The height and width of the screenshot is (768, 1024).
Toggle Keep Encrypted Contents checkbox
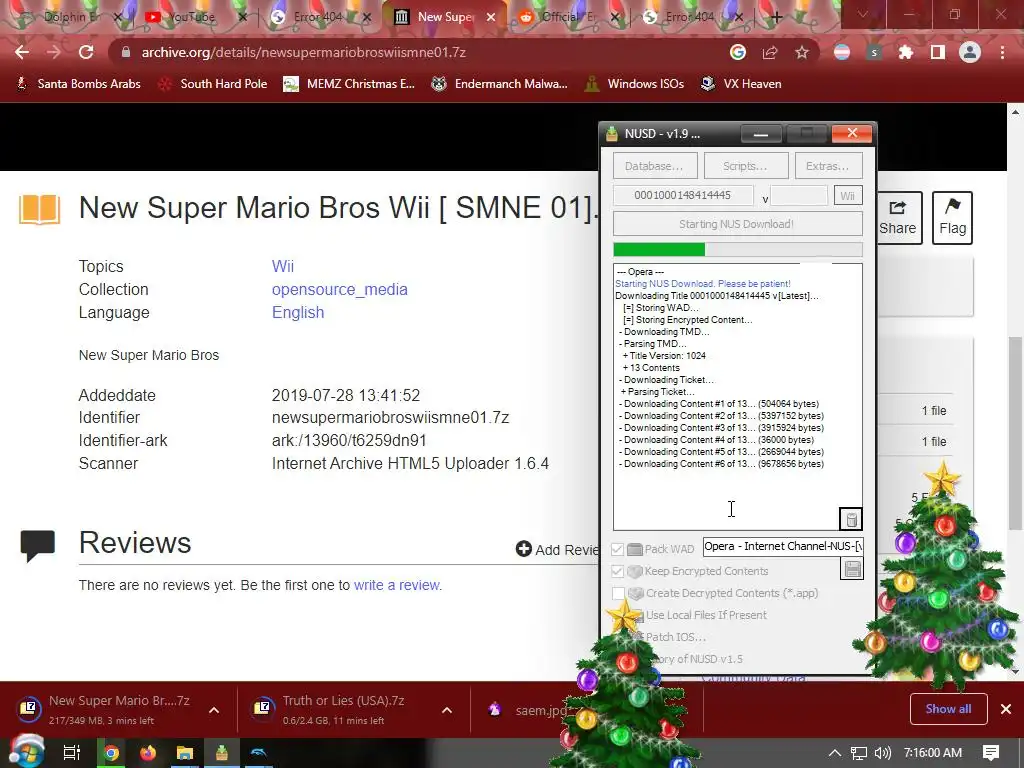(x=617, y=571)
